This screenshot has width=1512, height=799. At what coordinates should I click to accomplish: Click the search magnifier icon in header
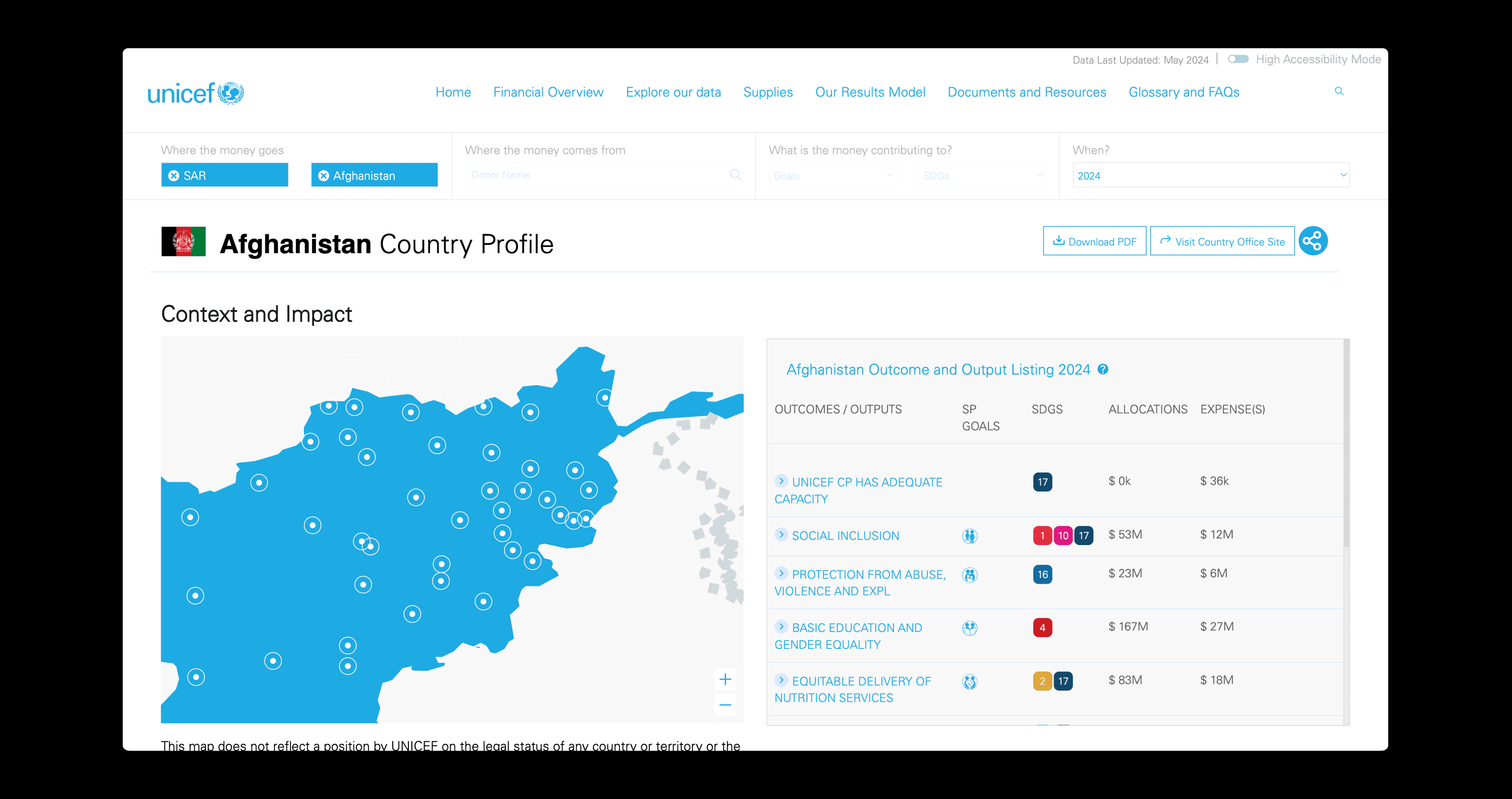[1339, 91]
